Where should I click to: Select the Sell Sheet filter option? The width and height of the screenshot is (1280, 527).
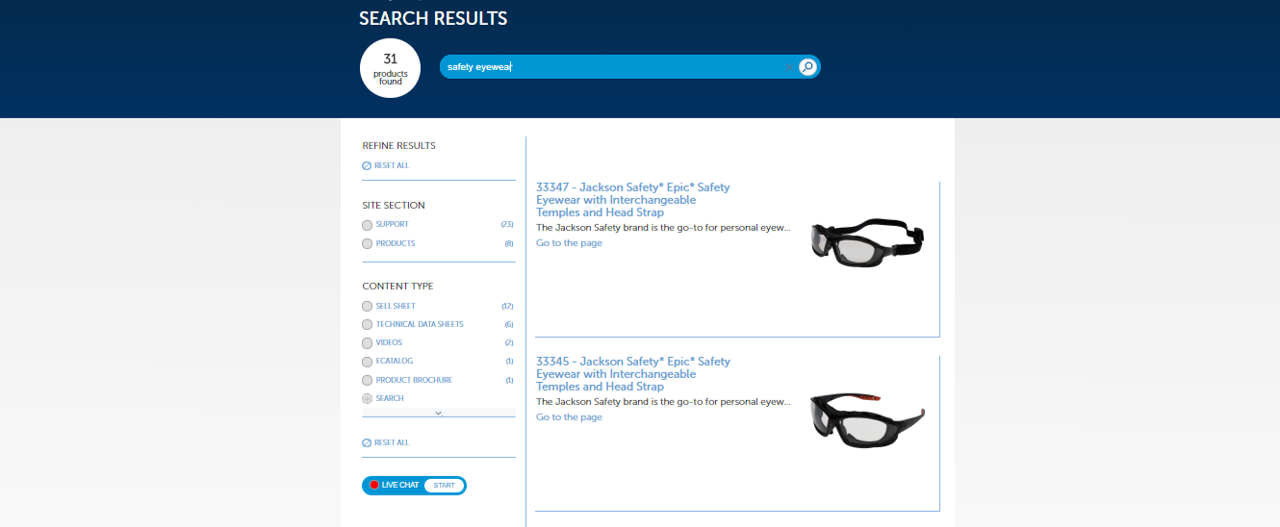click(367, 307)
